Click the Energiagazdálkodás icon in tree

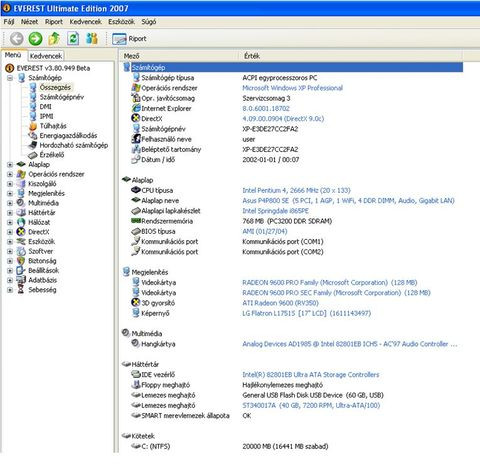tap(33, 136)
